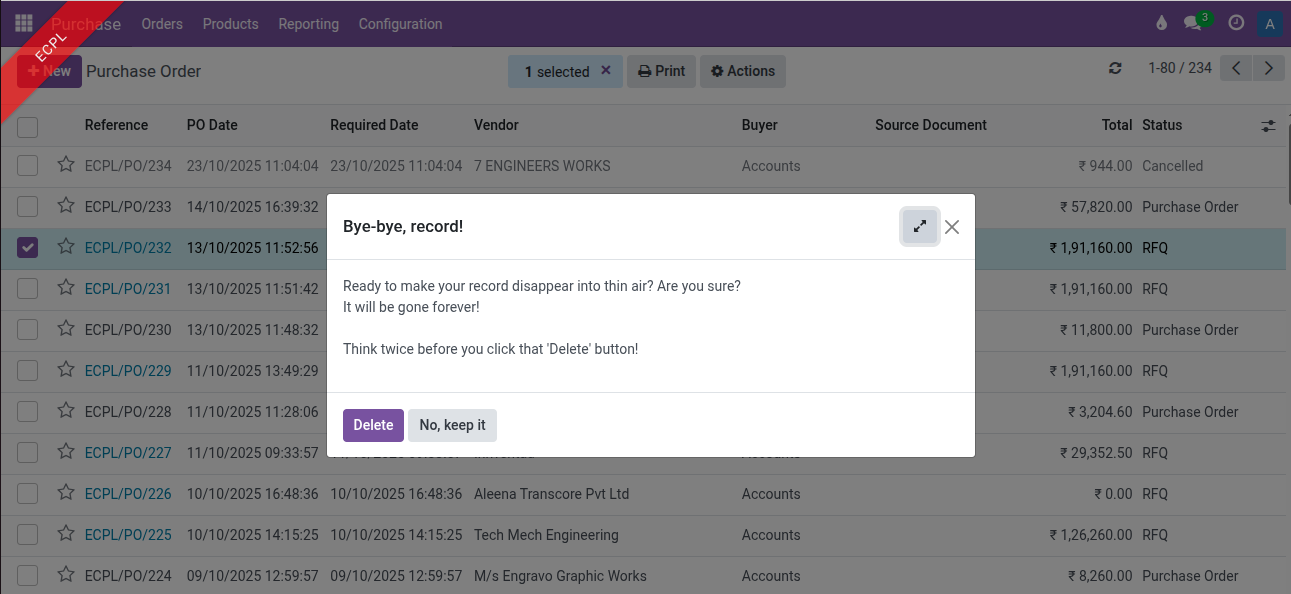Tick the select-all header checkbox

(28, 126)
